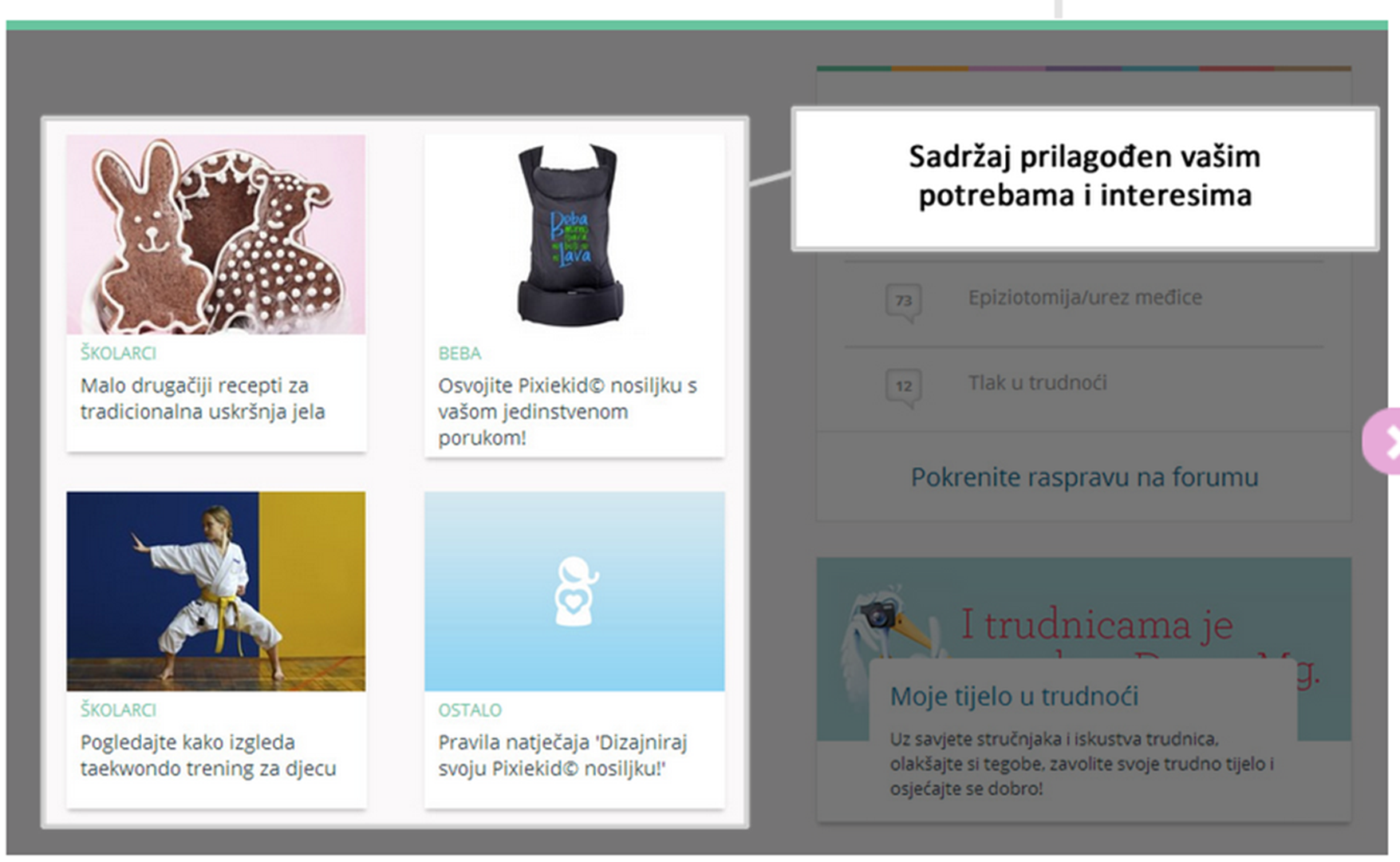Screen dimensions: 1400x862
Task: Open 'Osvojite Pixiekid nosiljku' article title
Action: [566, 411]
